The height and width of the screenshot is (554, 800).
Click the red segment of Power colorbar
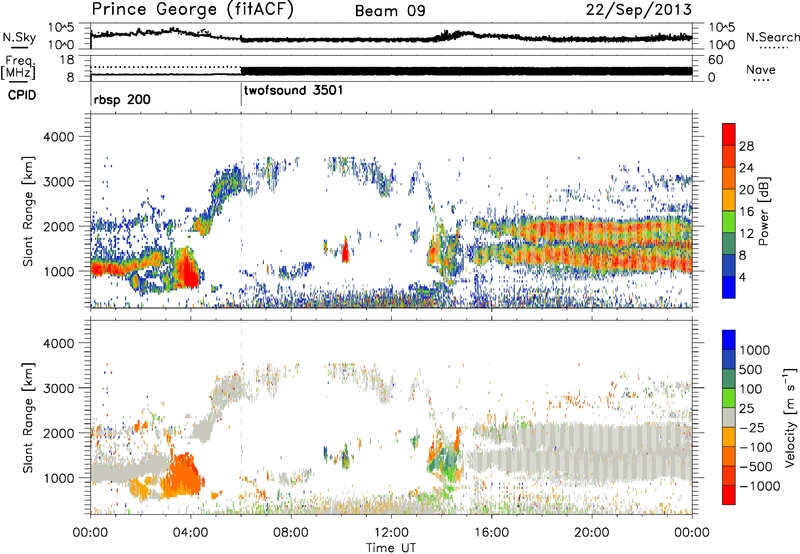coord(729,135)
